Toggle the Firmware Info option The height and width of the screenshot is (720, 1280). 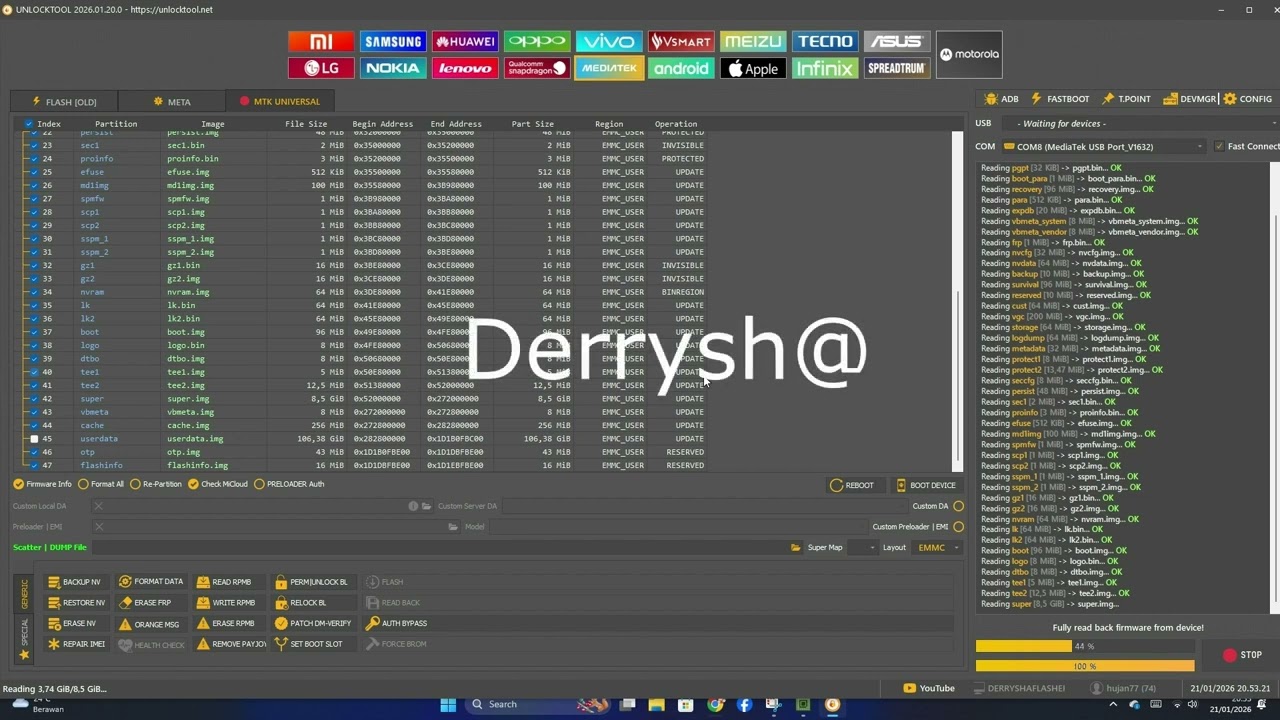(43, 484)
